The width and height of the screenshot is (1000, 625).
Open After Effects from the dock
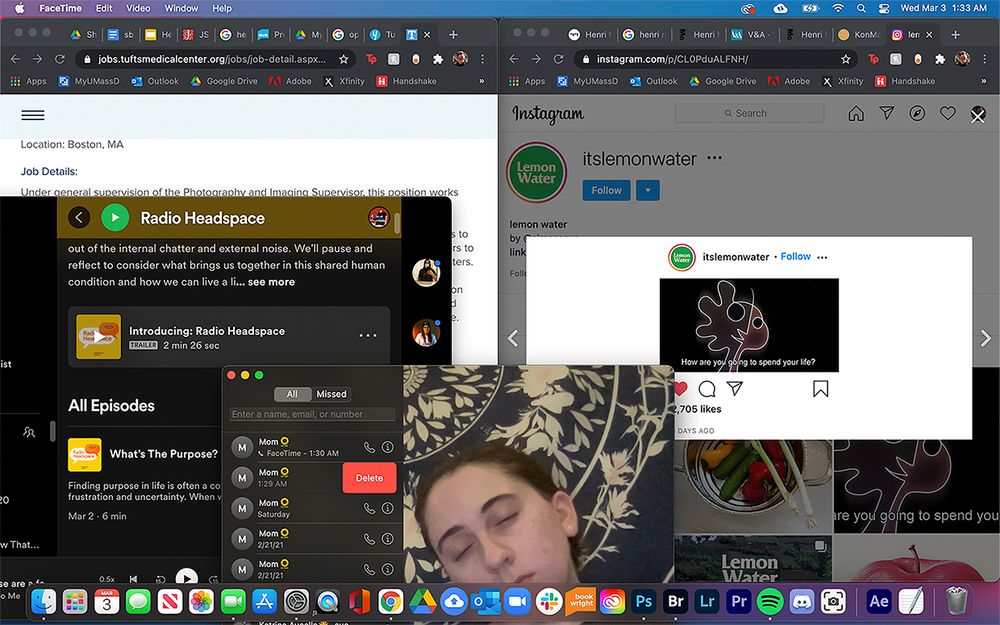coord(879,601)
